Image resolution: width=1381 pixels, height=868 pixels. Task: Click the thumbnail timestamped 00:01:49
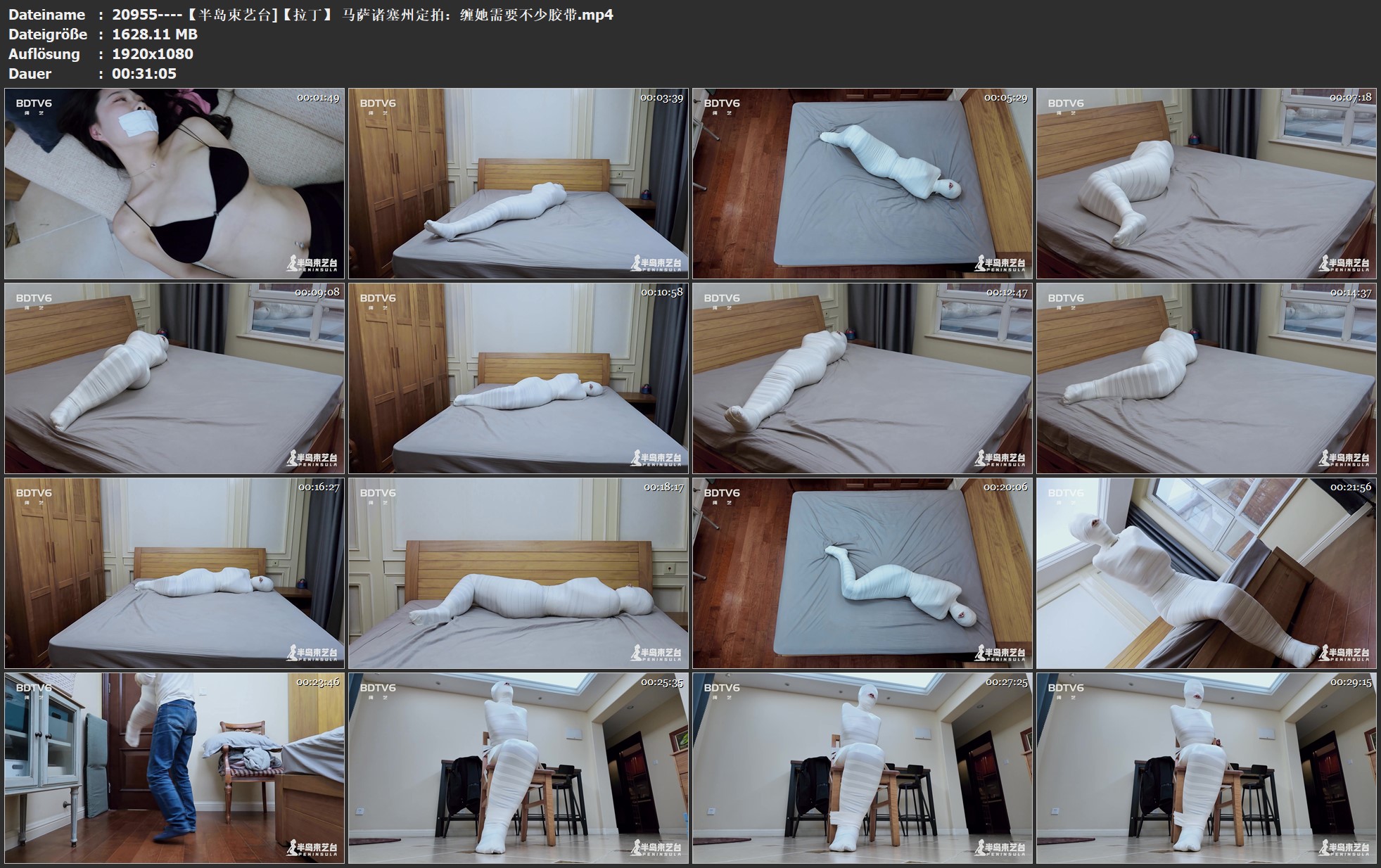(x=174, y=184)
